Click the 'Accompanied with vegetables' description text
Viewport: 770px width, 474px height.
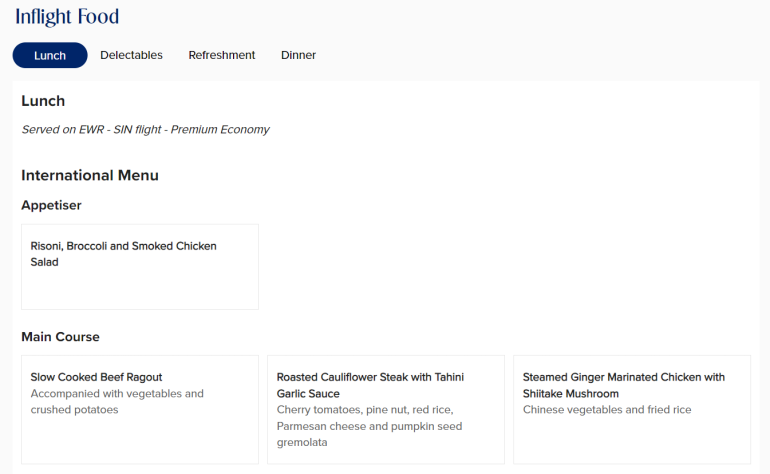tap(117, 394)
